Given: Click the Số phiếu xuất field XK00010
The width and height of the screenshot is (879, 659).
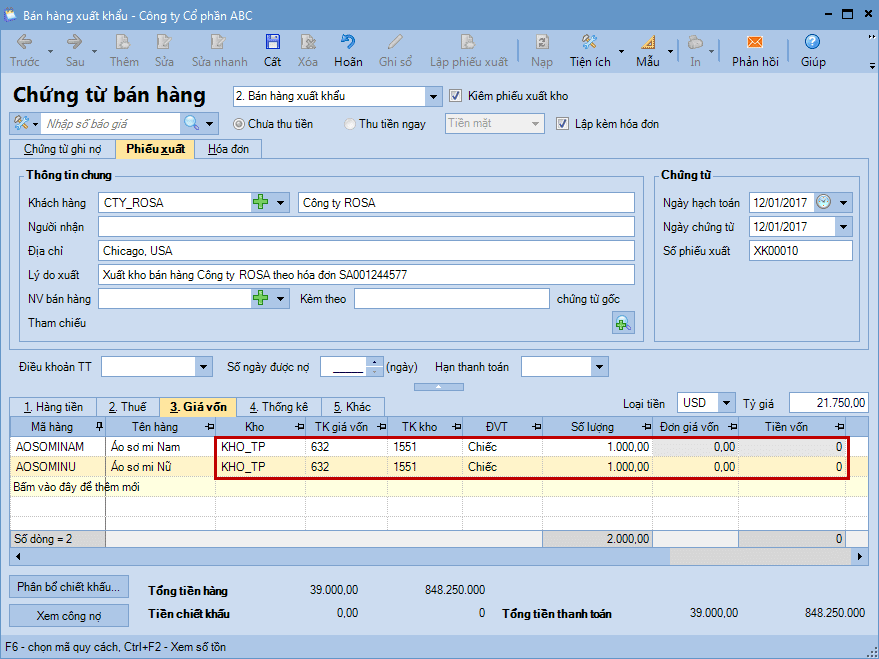Looking at the screenshot, I should 801,251.
